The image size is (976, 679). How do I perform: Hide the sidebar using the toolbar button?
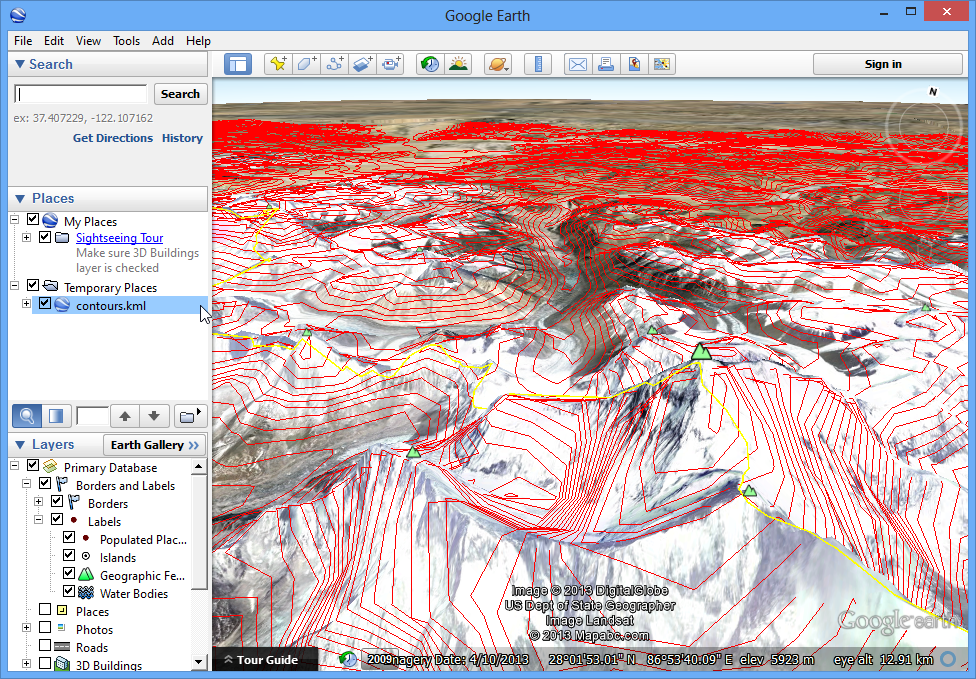click(x=238, y=64)
